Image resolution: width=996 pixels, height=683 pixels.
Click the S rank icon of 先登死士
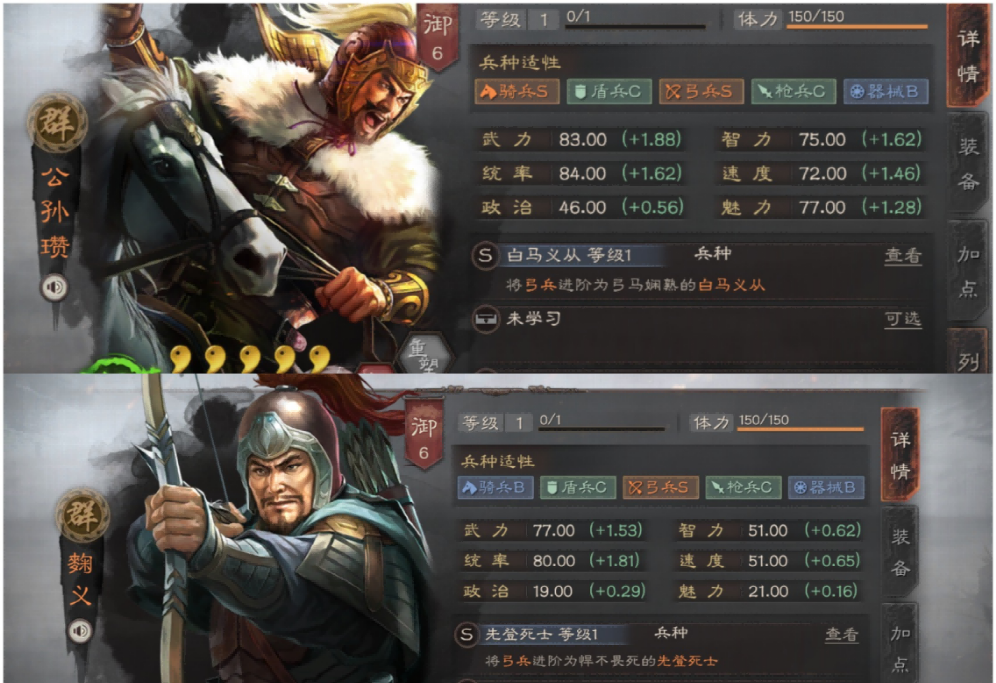467,634
